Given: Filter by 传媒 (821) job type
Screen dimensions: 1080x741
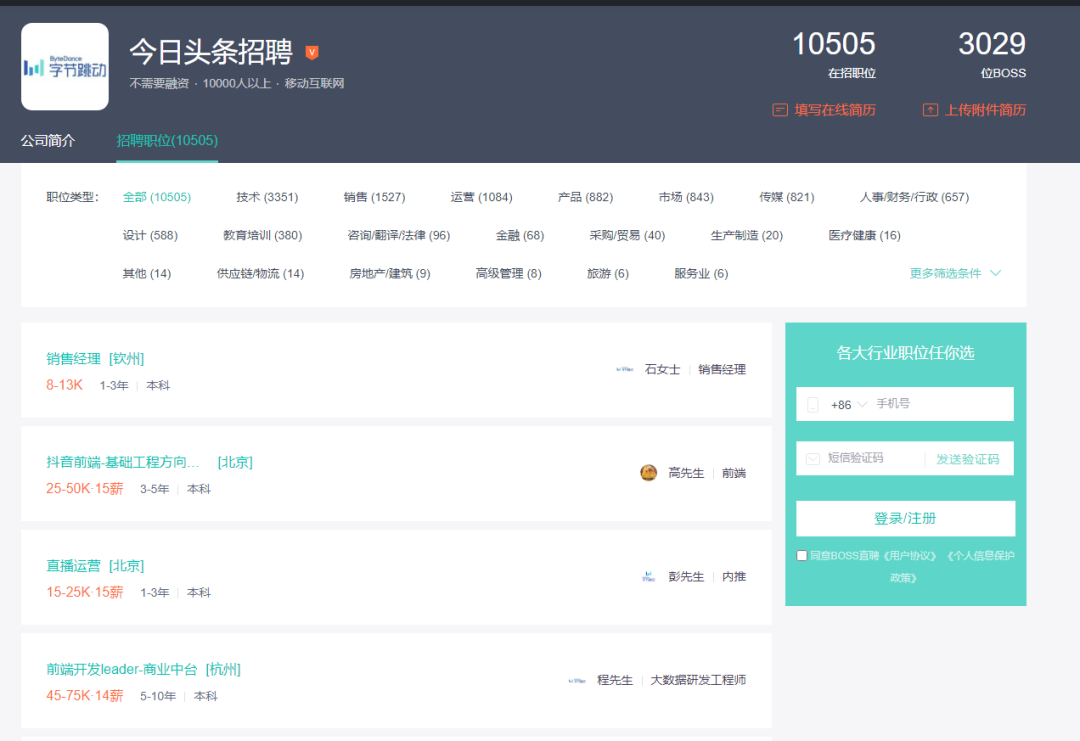Looking at the screenshot, I should (x=787, y=198).
